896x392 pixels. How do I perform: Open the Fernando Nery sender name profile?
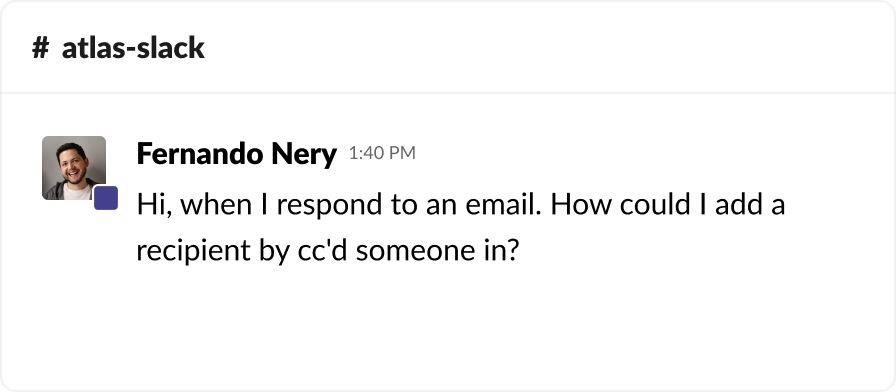point(237,154)
